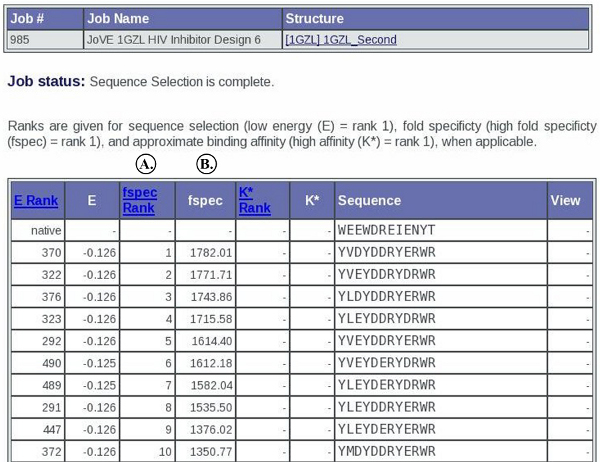Select job number 985 cell
The width and height of the screenshot is (600, 462).
[x=45, y=40]
